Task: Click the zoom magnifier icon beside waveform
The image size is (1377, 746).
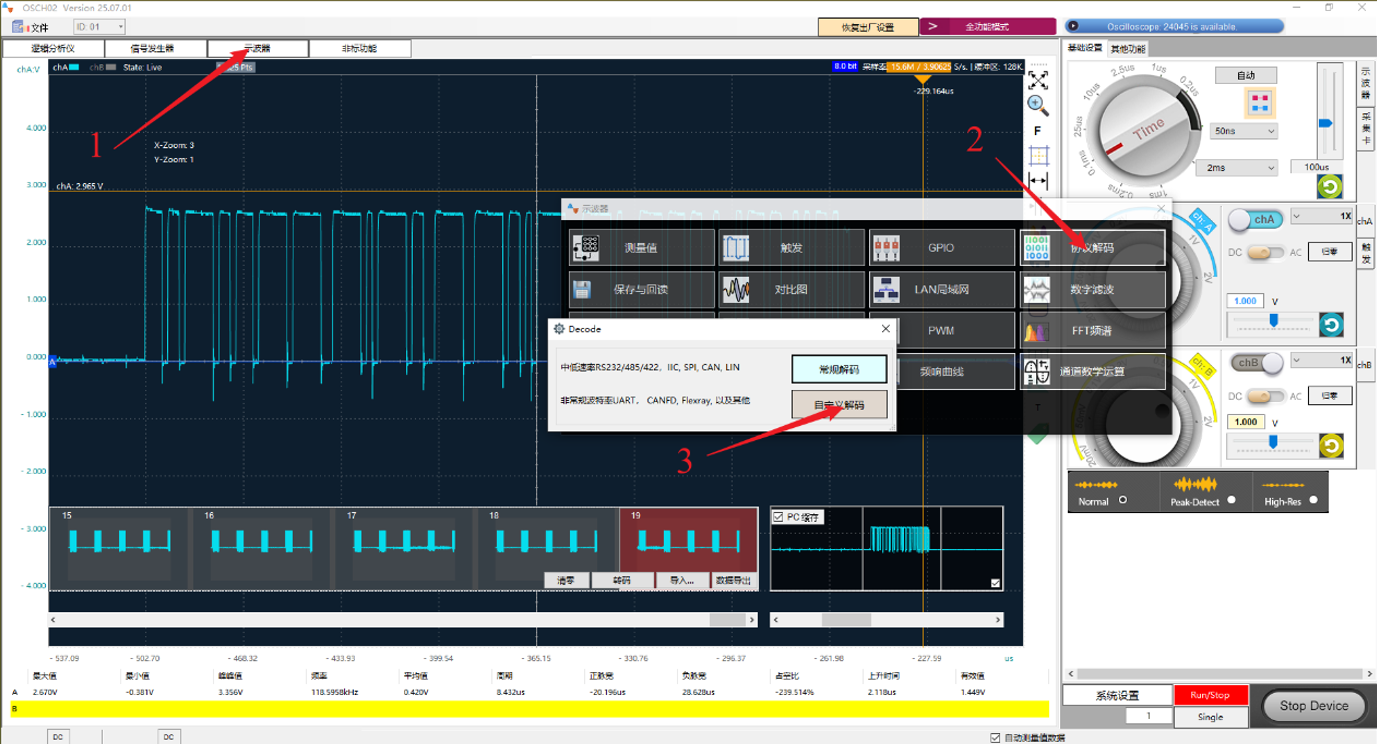Action: (1038, 103)
